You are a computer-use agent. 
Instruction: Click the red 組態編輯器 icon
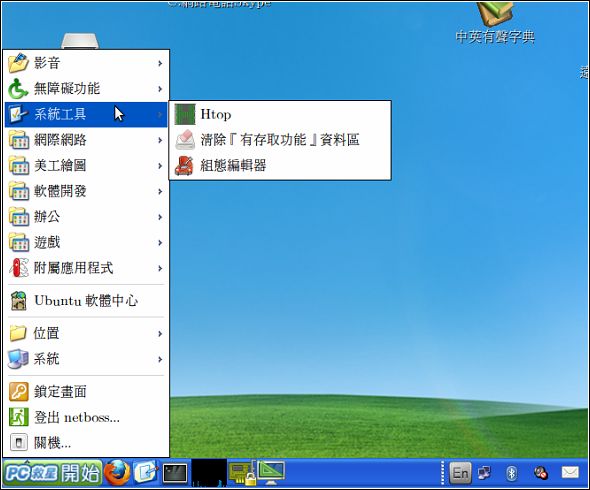click(x=185, y=166)
